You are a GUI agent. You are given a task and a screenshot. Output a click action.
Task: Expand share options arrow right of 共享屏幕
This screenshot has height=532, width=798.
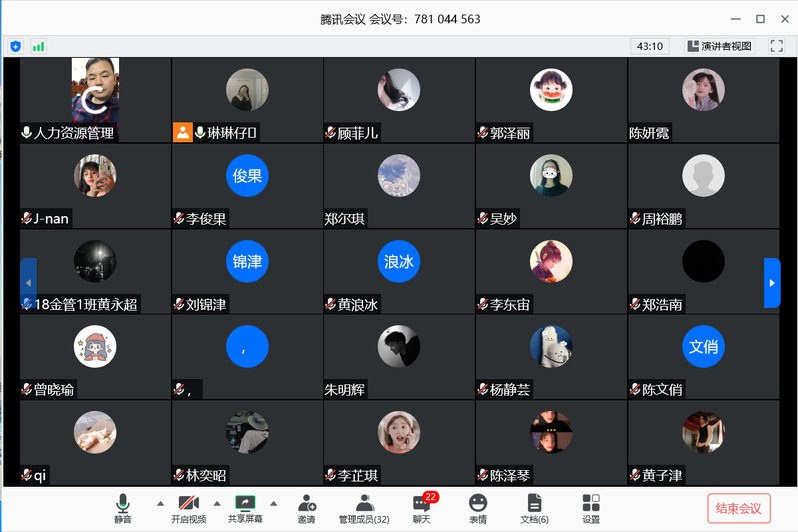tap(273, 503)
